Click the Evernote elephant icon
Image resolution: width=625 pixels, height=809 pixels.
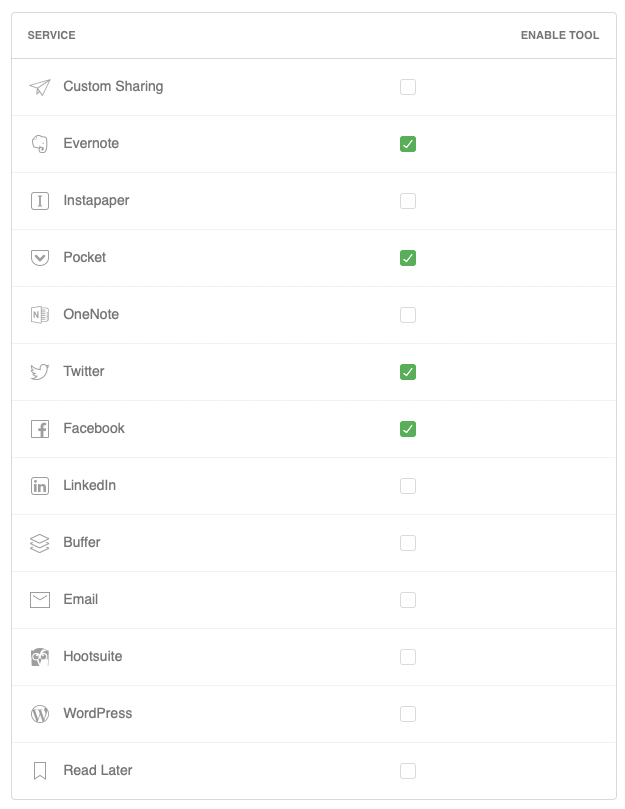click(x=40, y=144)
